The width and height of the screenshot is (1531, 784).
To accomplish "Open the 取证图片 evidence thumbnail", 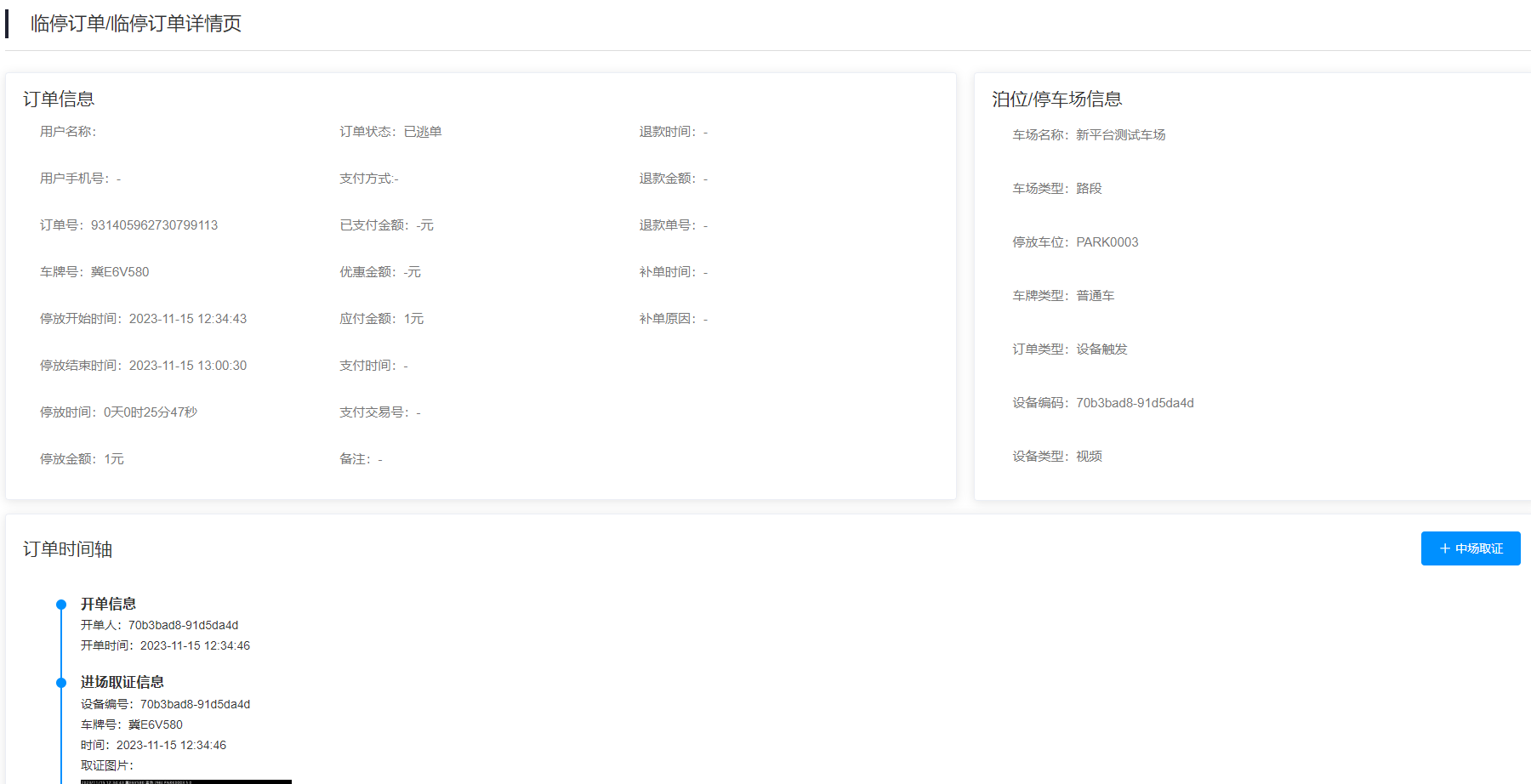I will [185, 781].
